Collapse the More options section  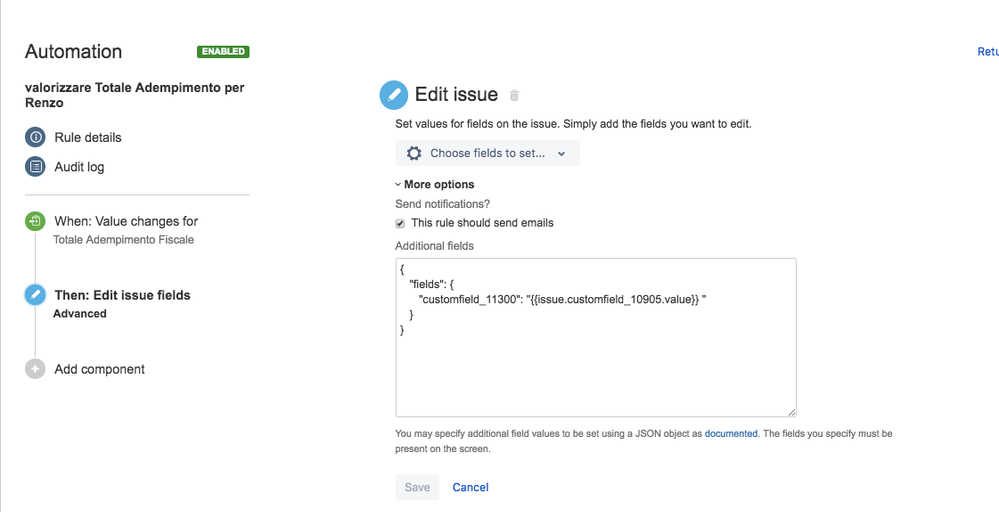pos(435,184)
